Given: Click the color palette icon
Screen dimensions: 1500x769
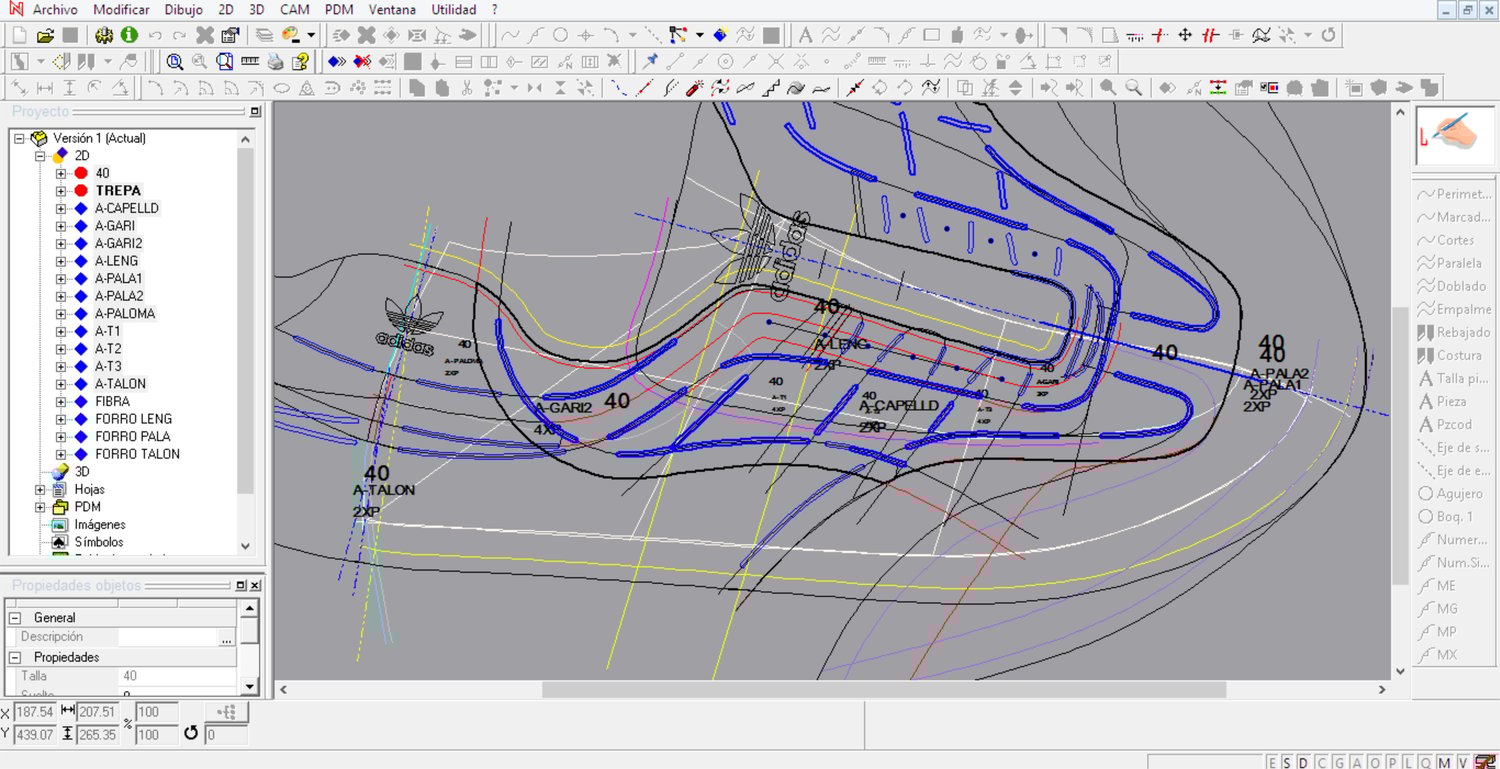Looking at the screenshot, I should [292, 35].
